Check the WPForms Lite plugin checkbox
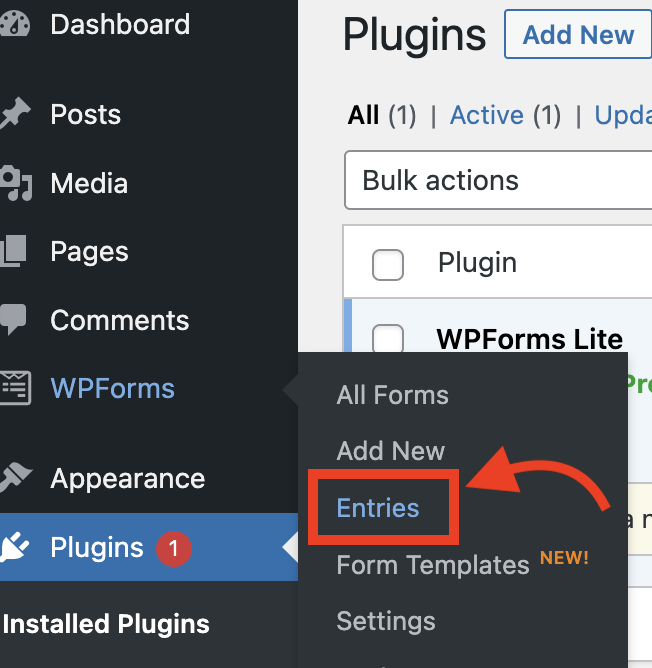This screenshot has width=652, height=668. 388,339
